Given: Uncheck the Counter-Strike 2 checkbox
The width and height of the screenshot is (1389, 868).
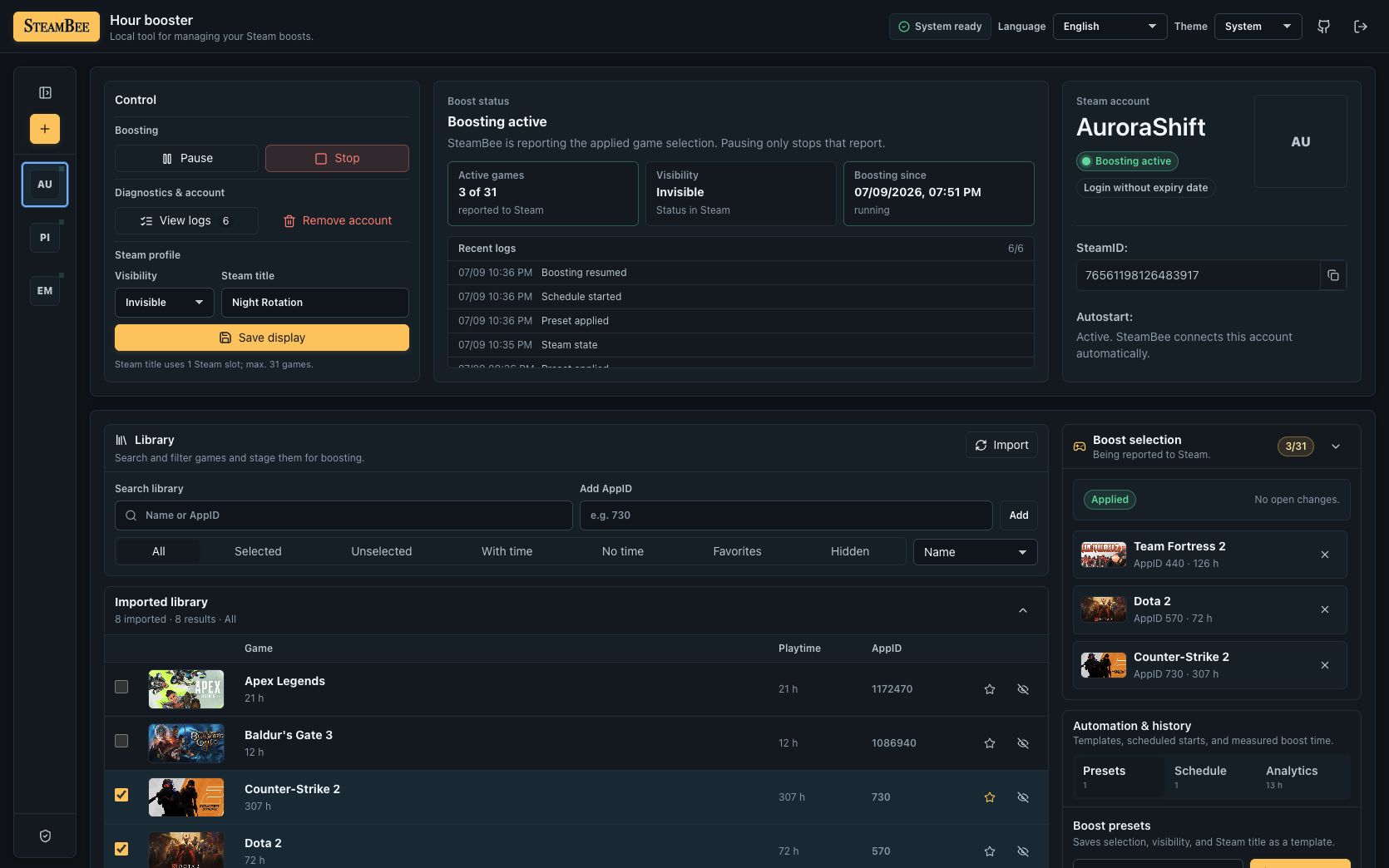Looking at the screenshot, I should [x=121, y=795].
